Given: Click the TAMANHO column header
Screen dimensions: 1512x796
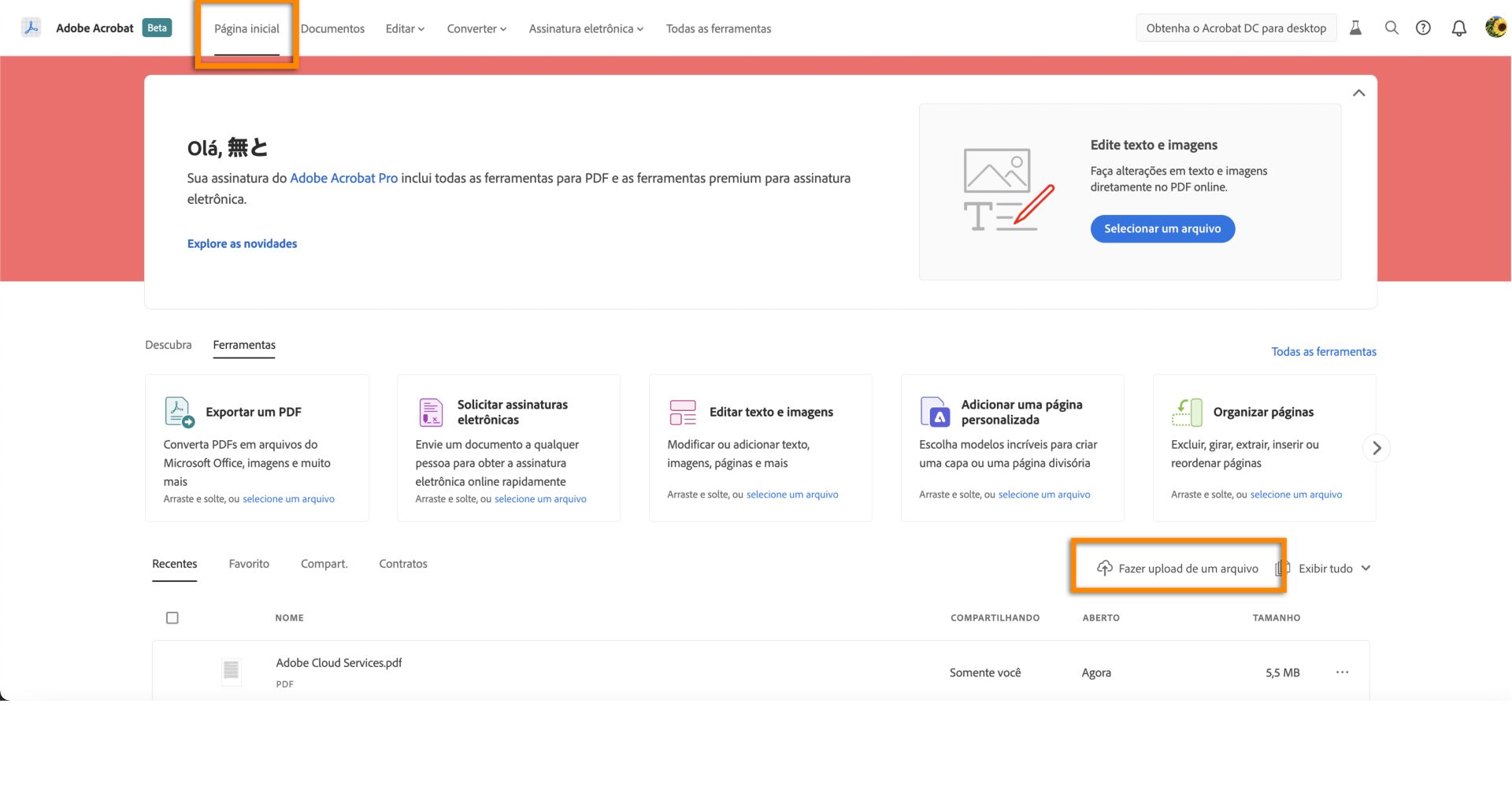Looking at the screenshot, I should [1277, 618].
